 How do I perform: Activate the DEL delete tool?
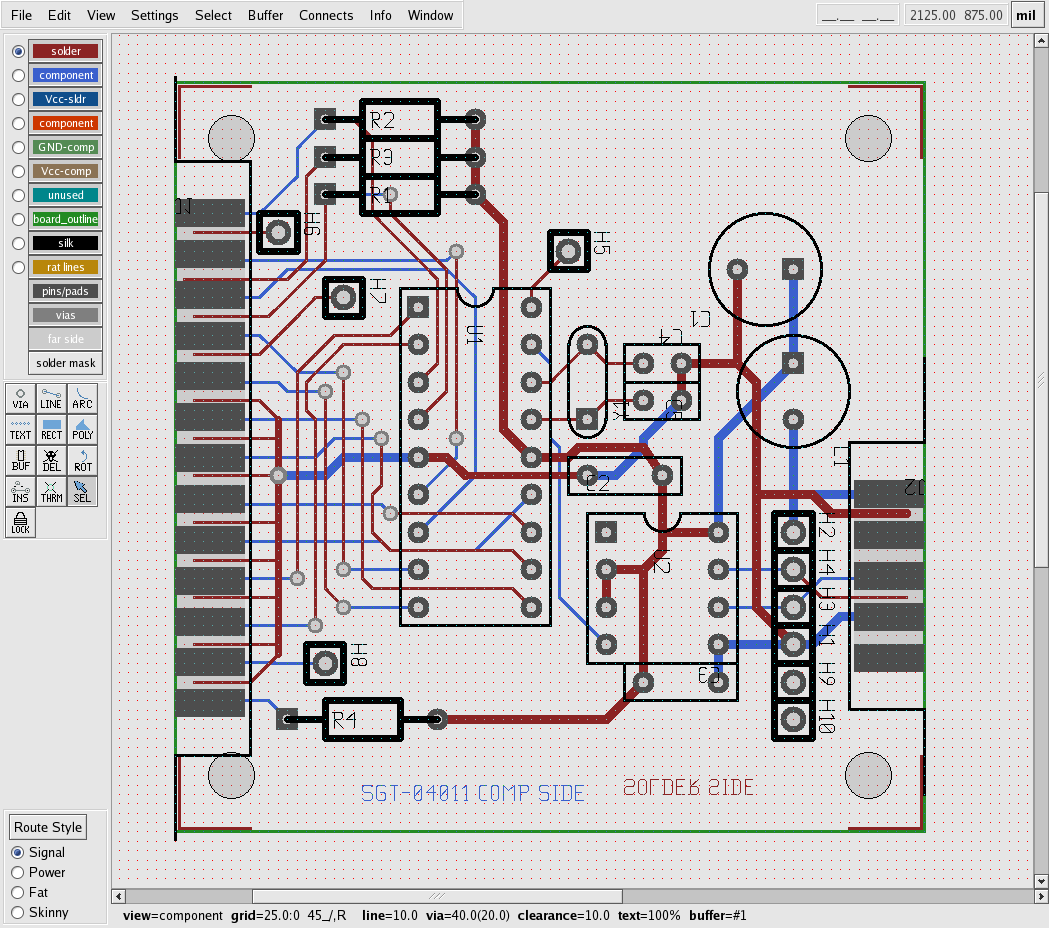(51, 461)
